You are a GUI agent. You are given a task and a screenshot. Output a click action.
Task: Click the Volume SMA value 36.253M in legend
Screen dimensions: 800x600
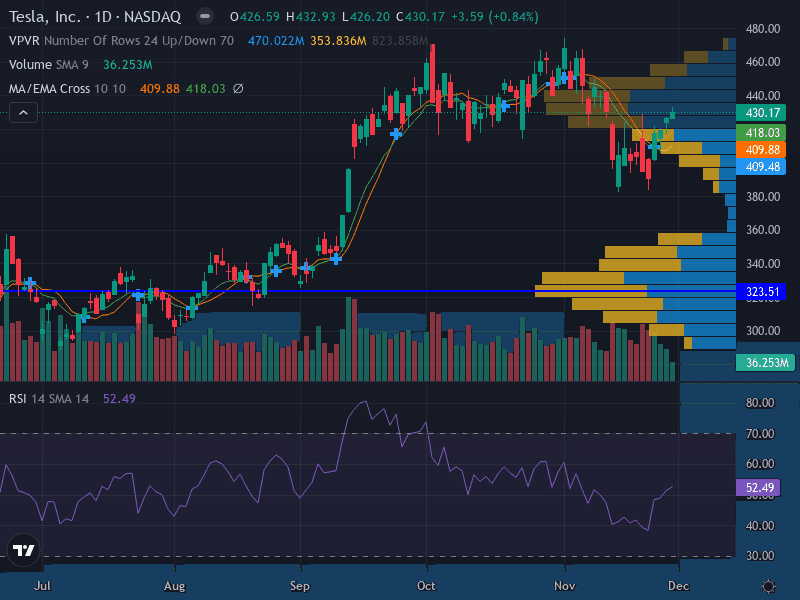tap(128, 65)
